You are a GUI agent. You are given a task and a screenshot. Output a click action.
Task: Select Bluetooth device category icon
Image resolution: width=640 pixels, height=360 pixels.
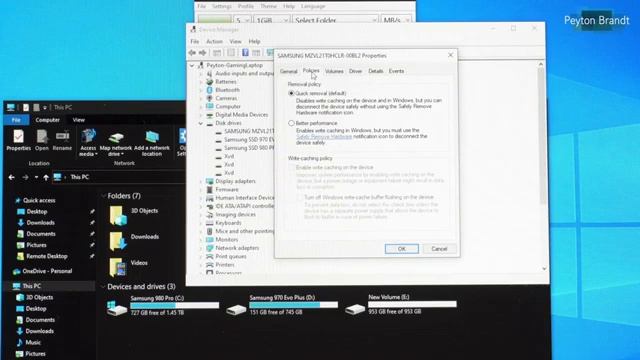point(210,90)
